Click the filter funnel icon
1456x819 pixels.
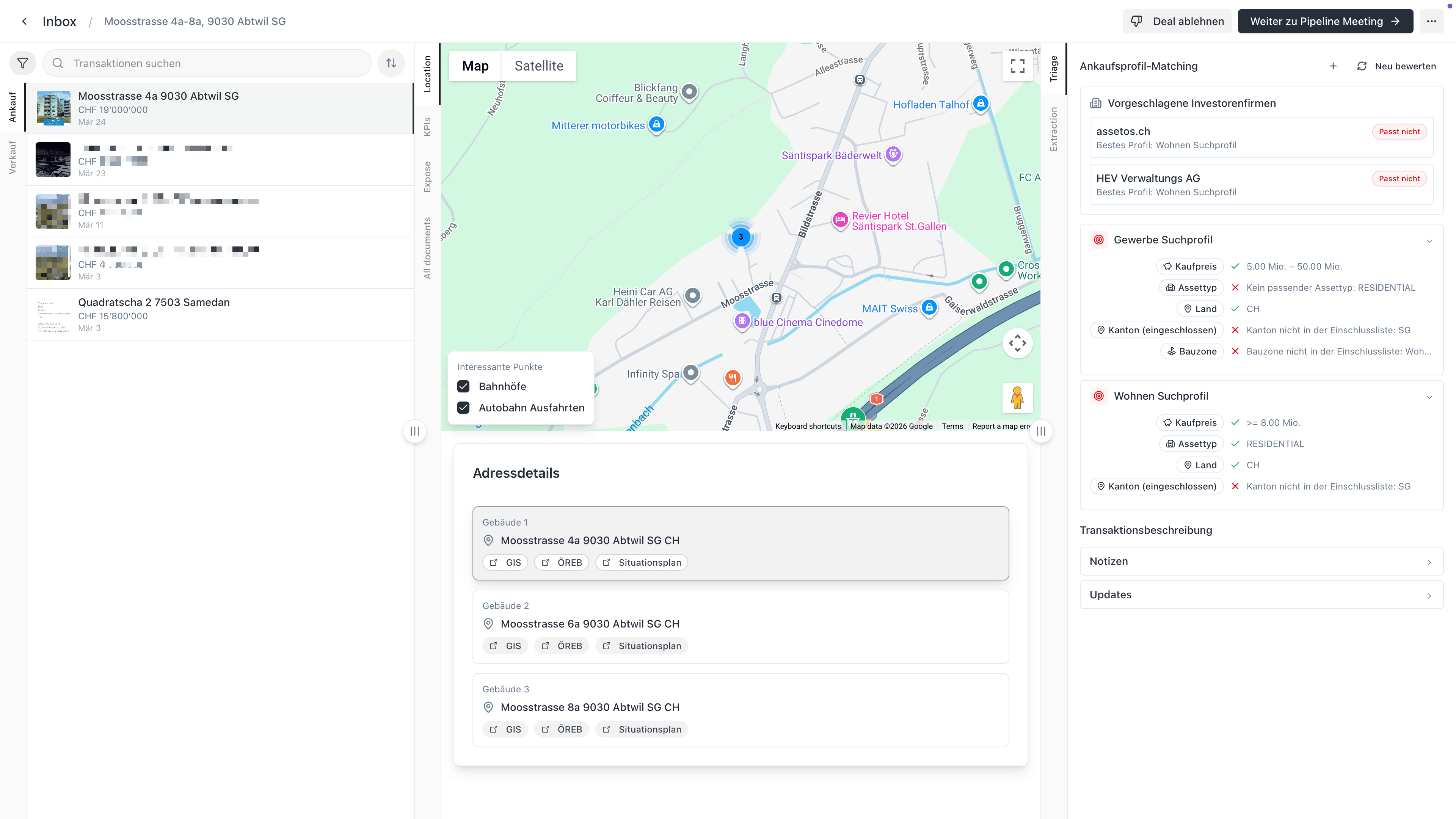pos(23,63)
